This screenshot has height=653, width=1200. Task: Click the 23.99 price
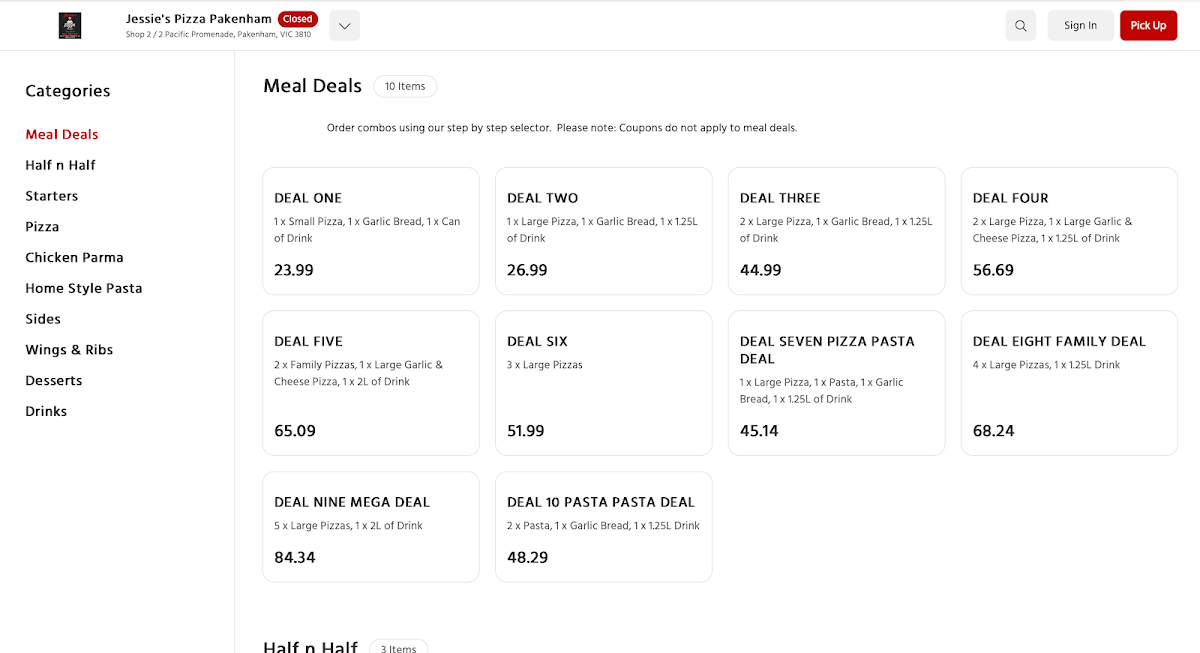click(294, 270)
